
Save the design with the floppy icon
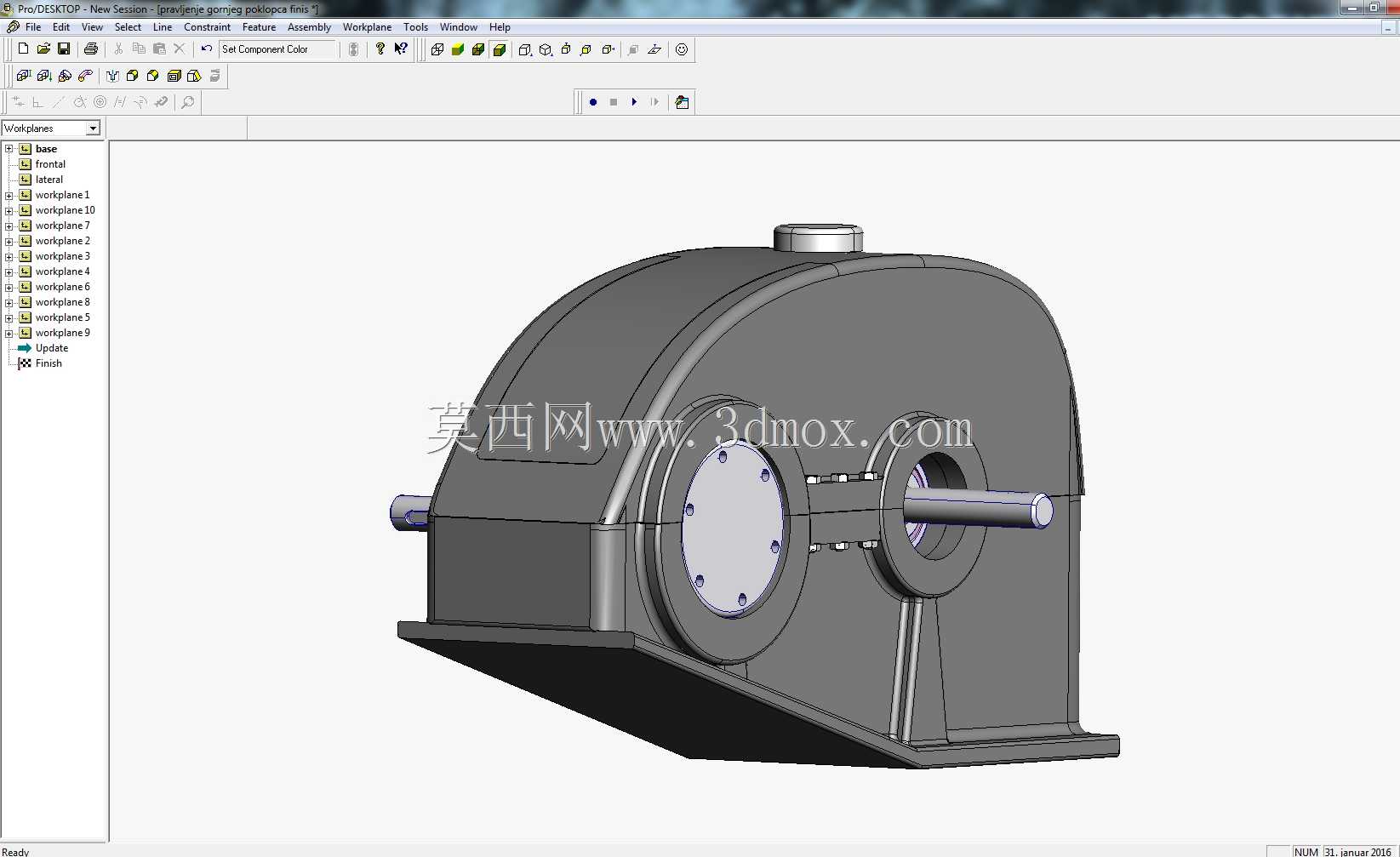(64, 49)
